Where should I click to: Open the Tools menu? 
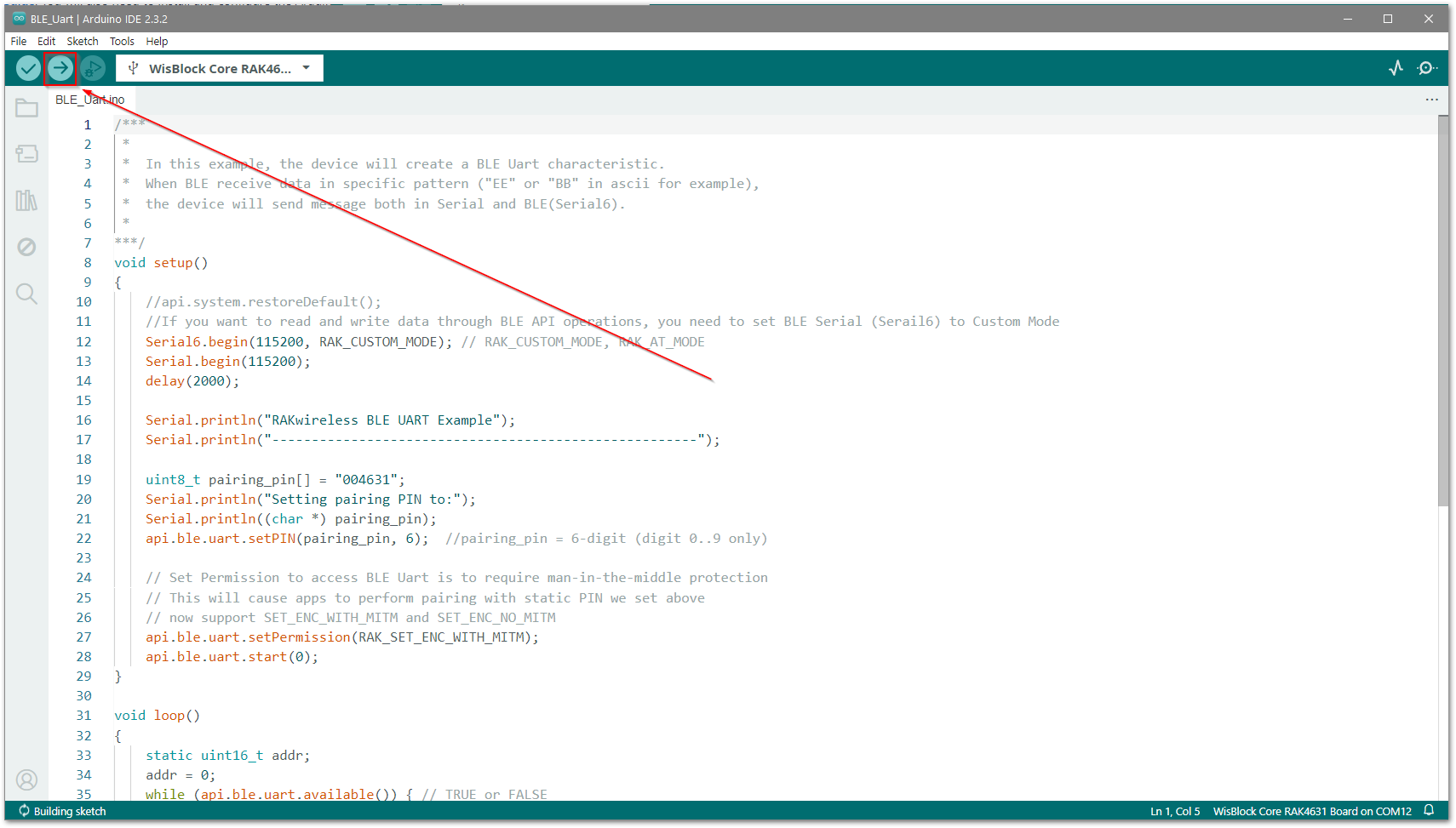click(122, 41)
